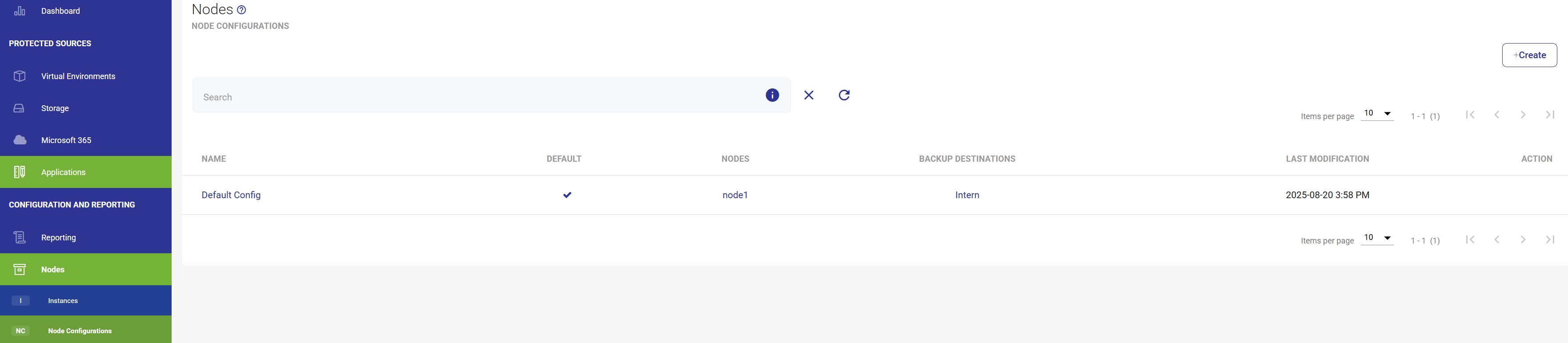Viewport: 1568px width, 343px height.
Task: Open bottom Items per page dropdown
Action: click(x=1377, y=238)
